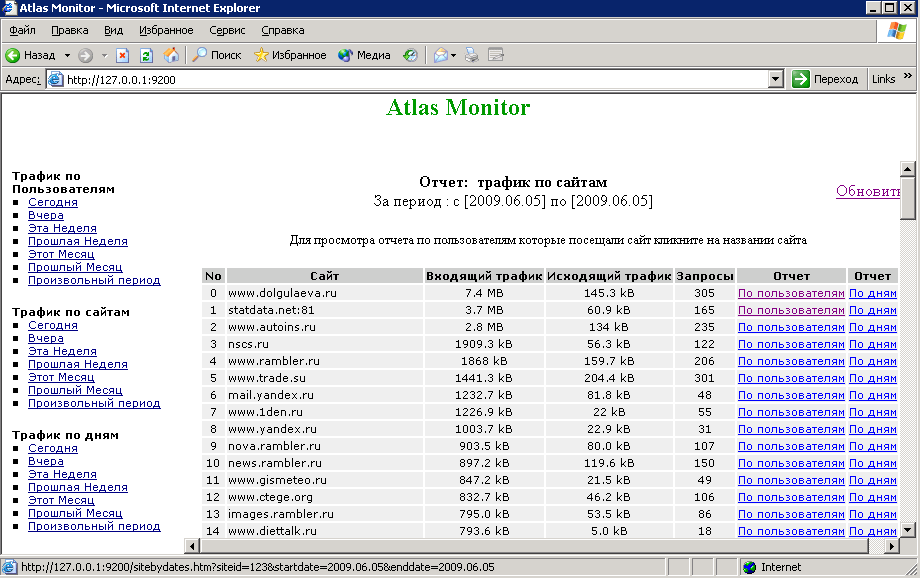Open the Файл menu
The height and width of the screenshot is (578, 920).
[x=22, y=30]
